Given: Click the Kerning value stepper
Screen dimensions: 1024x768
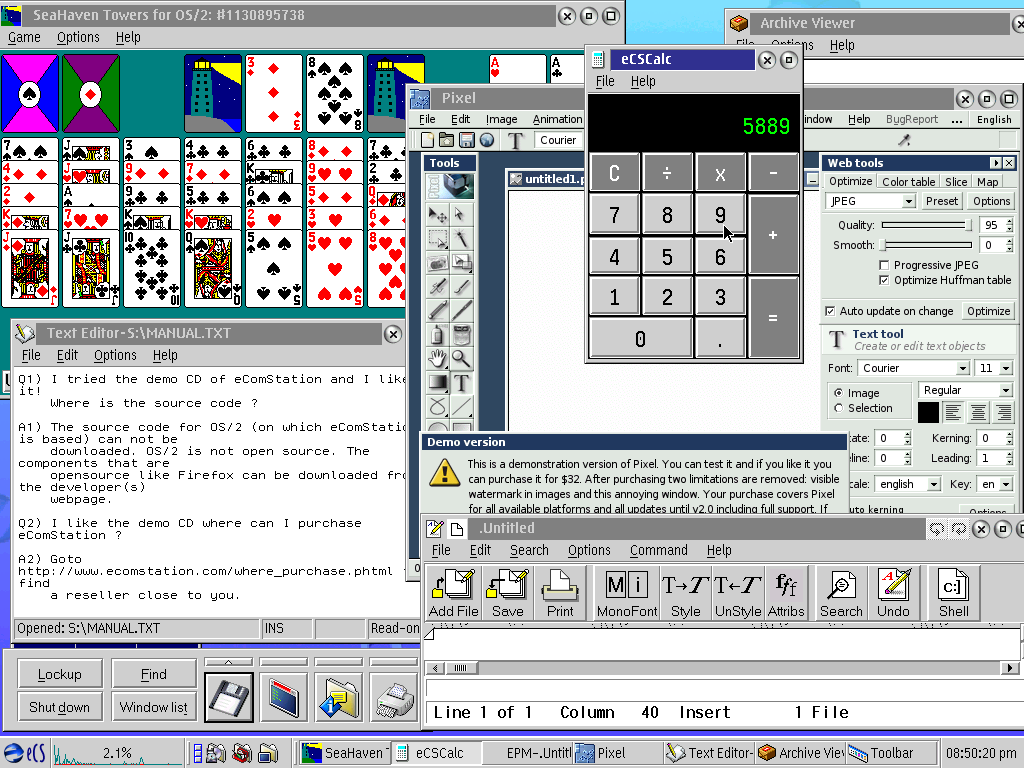Looking at the screenshot, I should coord(1009,438).
